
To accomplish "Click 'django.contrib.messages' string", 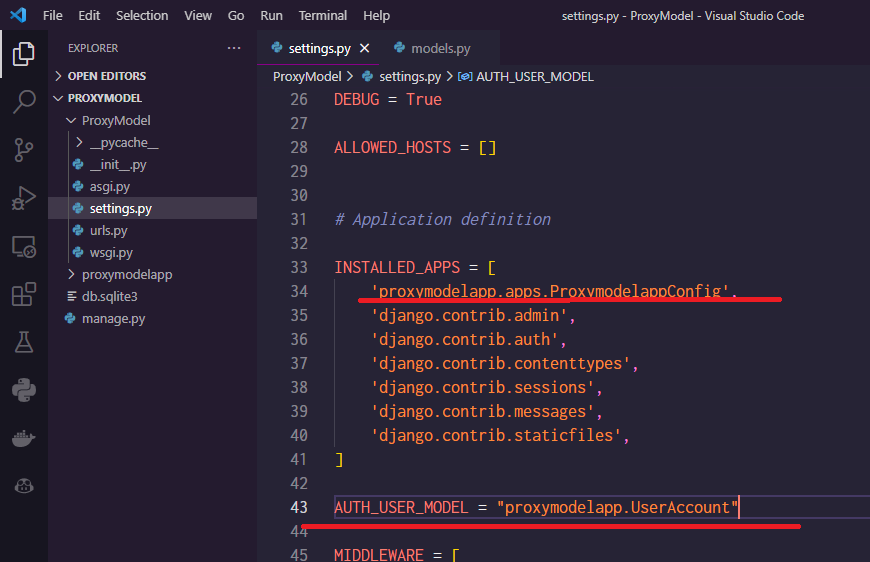I will click(x=483, y=411).
